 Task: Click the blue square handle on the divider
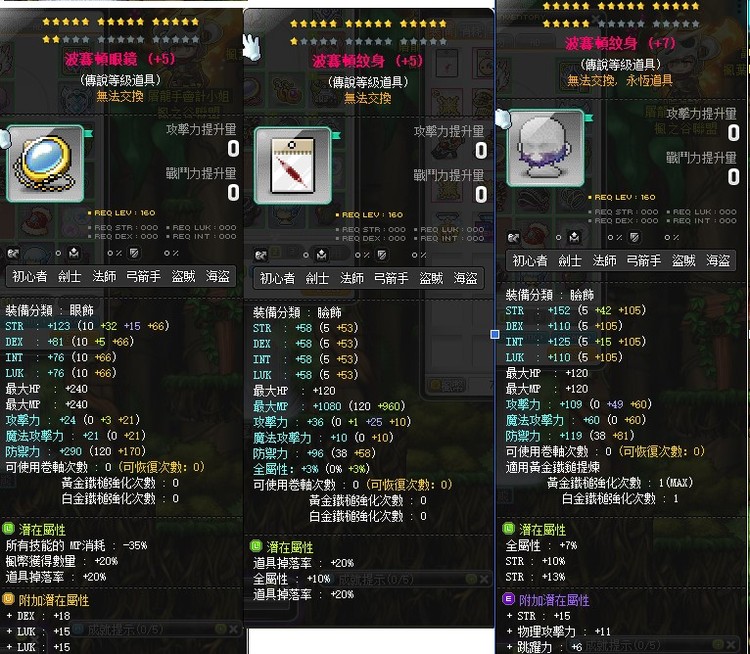pos(495,334)
